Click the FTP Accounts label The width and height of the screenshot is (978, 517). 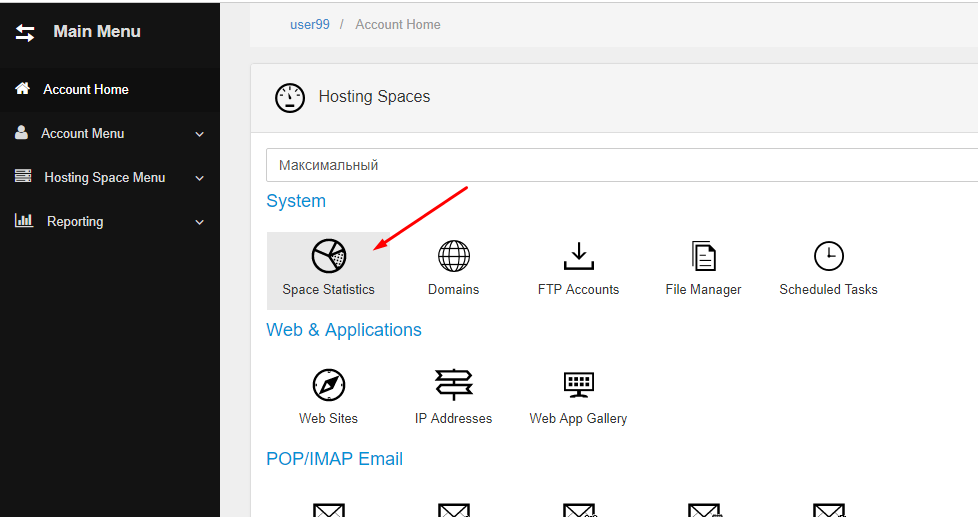tap(579, 289)
